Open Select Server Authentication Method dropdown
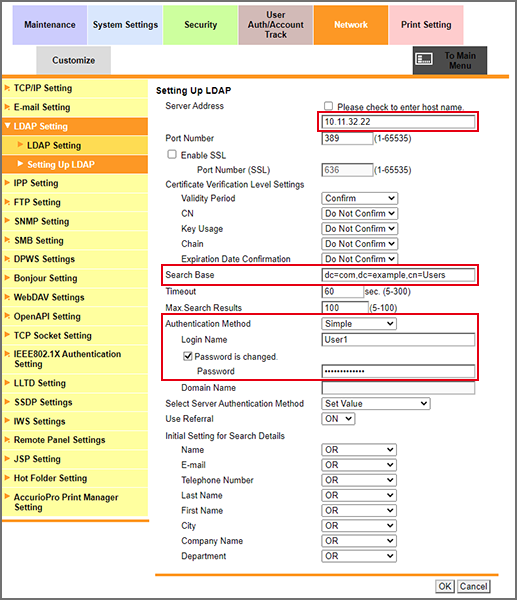 point(376,404)
